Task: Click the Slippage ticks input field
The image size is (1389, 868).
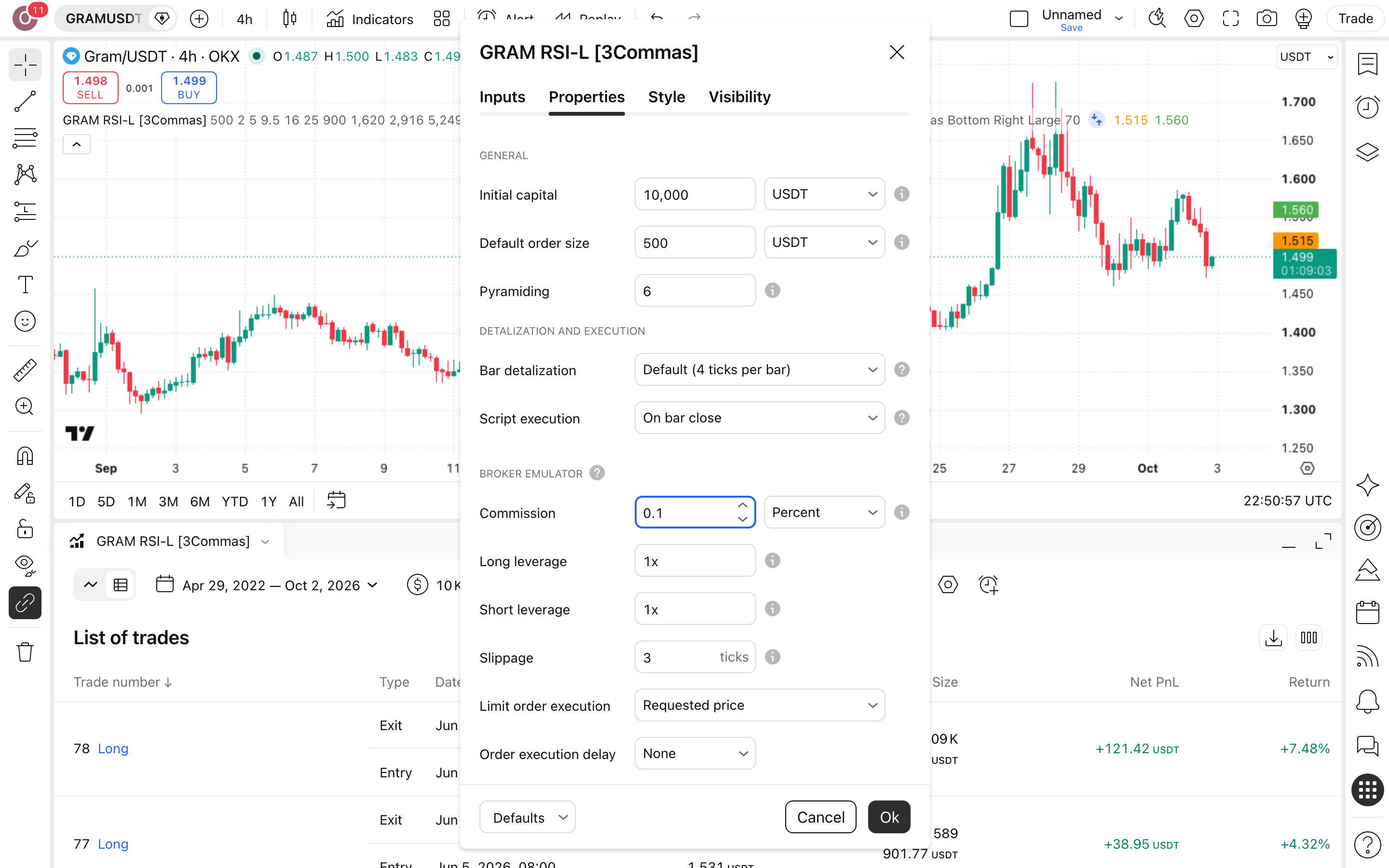Action: click(695, 657)
